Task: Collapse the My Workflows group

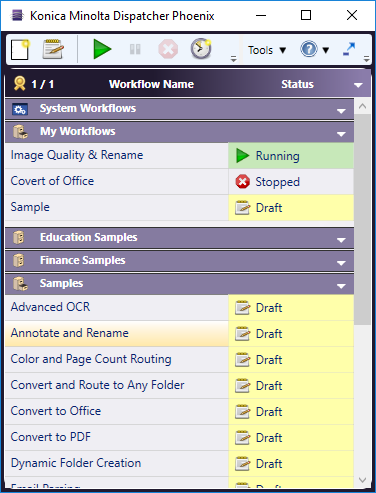Action: click(341, 134)
